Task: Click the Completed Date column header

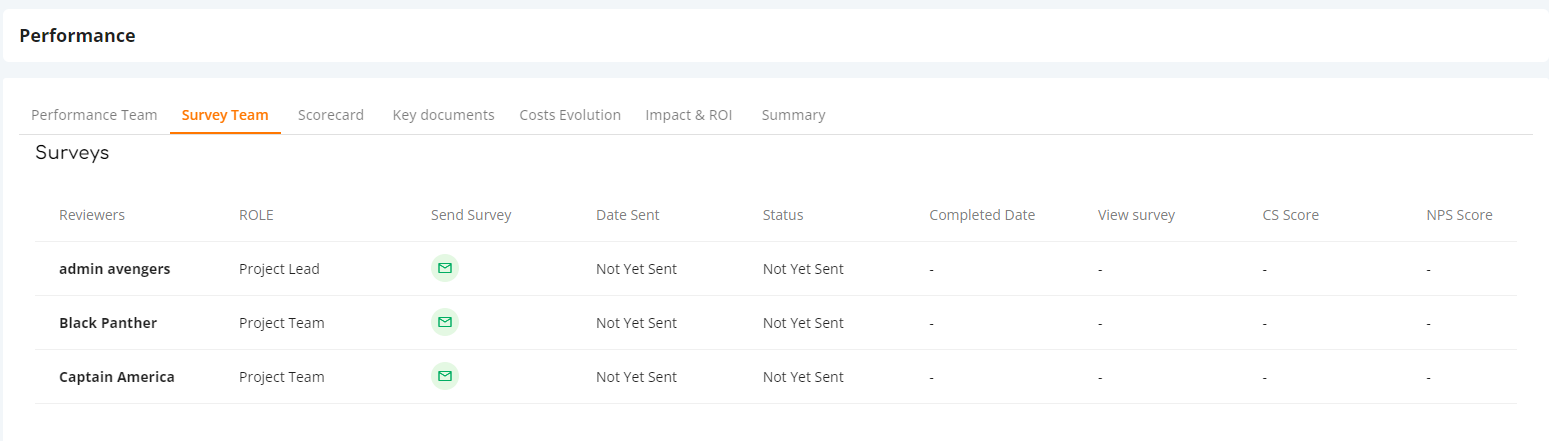Action: click(x=982, y=215)
